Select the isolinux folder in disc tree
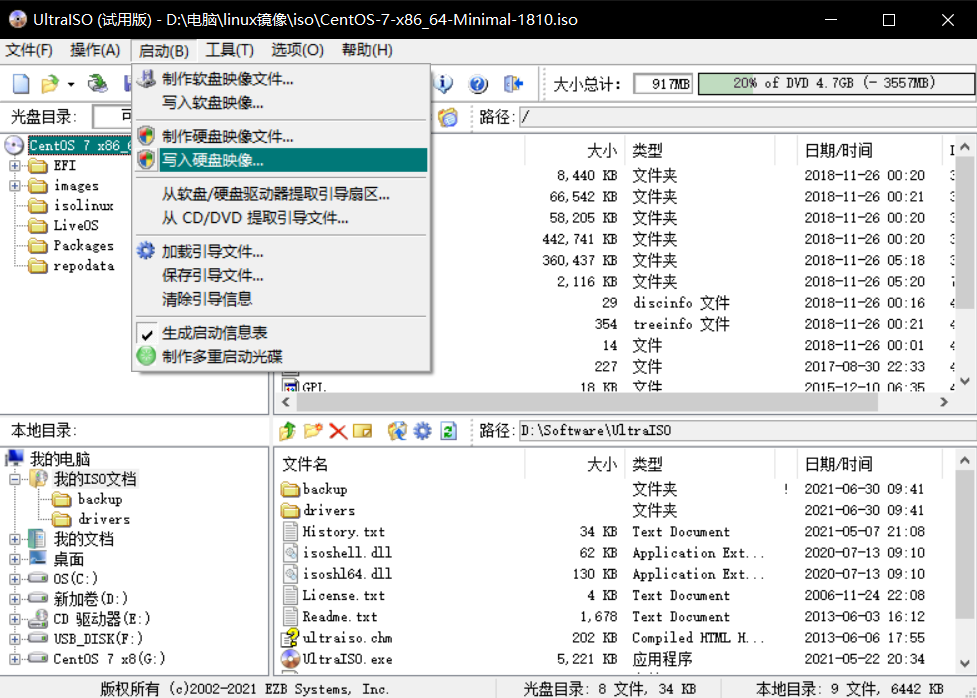This screenshot has width=977, height=698. [x=83, y=205]
